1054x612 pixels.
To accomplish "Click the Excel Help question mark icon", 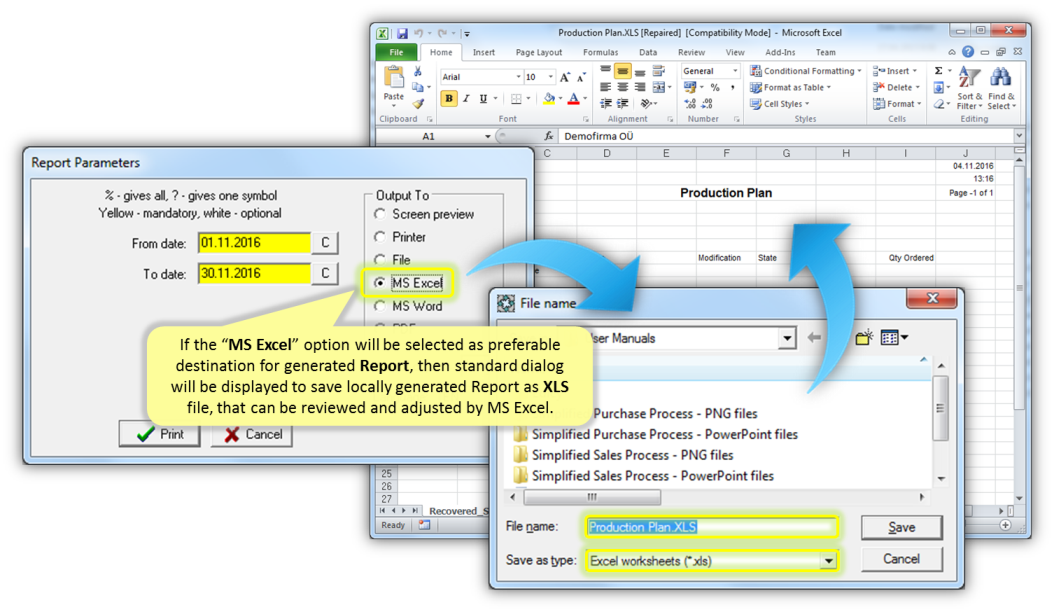I will tap(968, 52).
